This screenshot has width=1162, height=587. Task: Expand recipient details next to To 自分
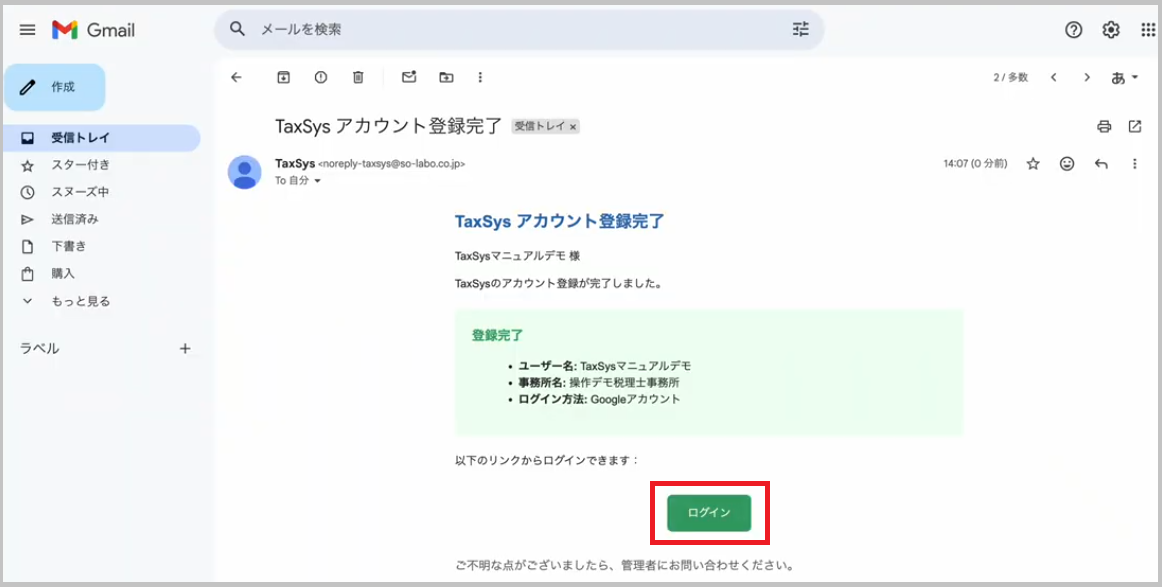[x=317, y=181]
